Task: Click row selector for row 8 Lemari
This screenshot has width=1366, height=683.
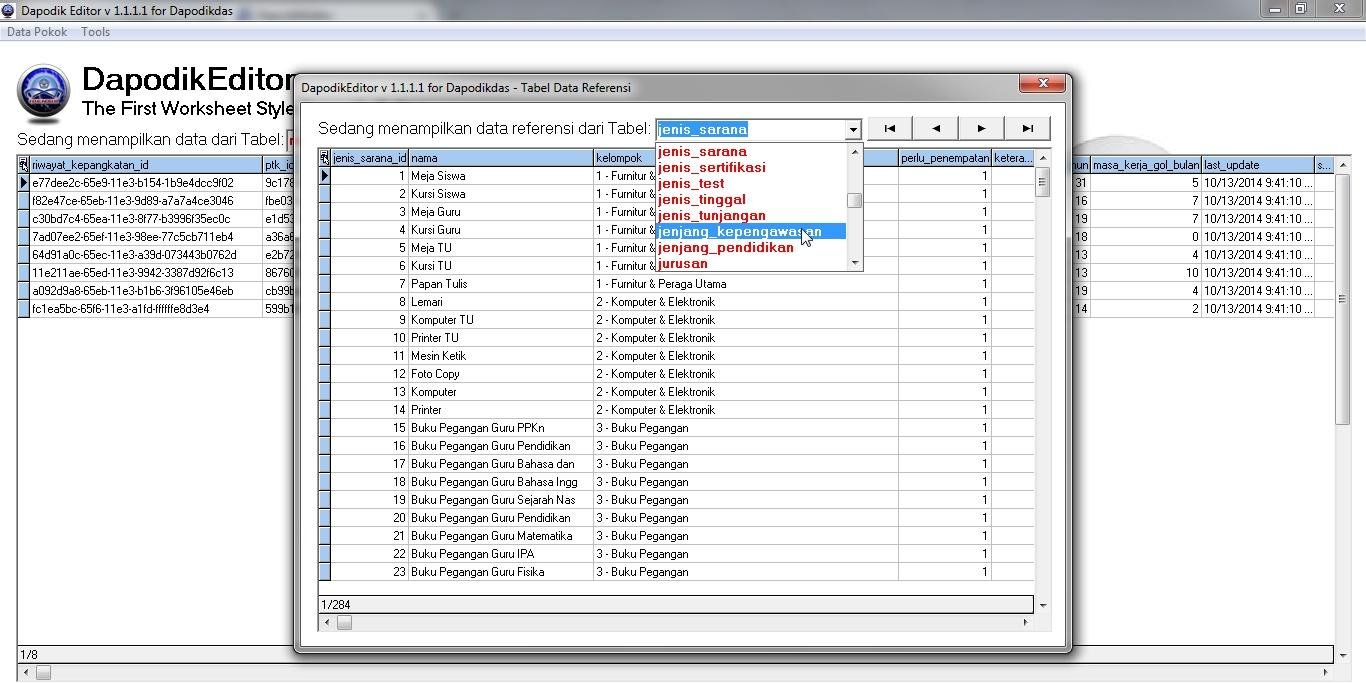Action: [325, 302]
